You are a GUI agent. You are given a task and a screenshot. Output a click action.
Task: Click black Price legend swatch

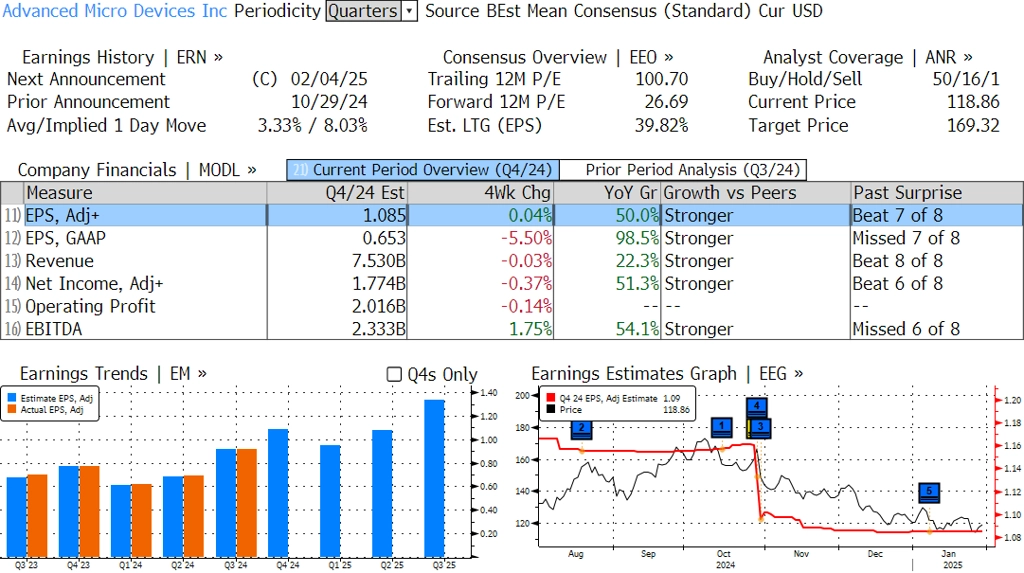551,410
